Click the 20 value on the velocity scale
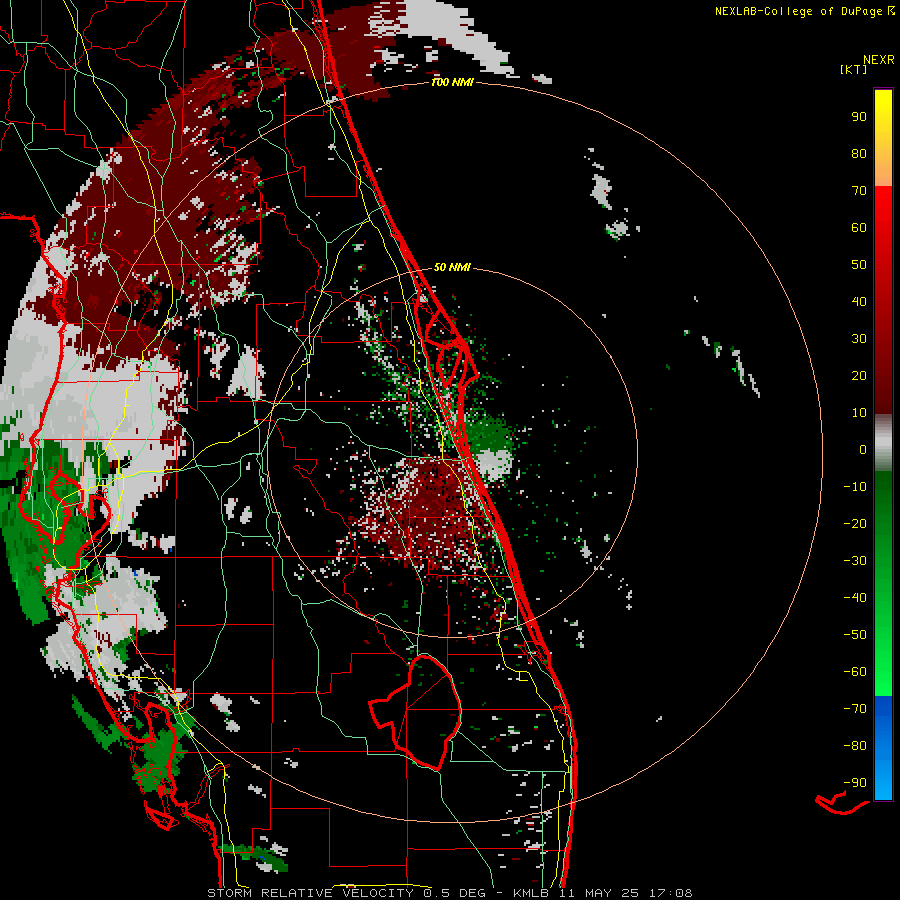The image size is (900, 900). (x=859, y=376)
